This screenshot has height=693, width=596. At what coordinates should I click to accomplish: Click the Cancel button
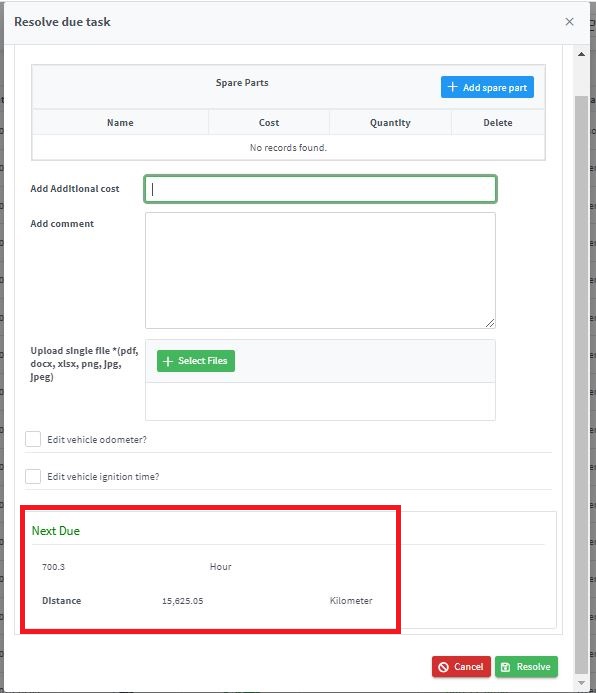pos(461,667)
